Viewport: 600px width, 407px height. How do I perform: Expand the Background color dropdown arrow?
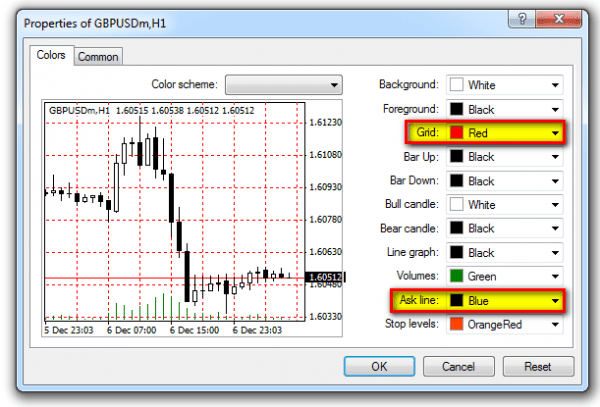[x=555, y=85]
